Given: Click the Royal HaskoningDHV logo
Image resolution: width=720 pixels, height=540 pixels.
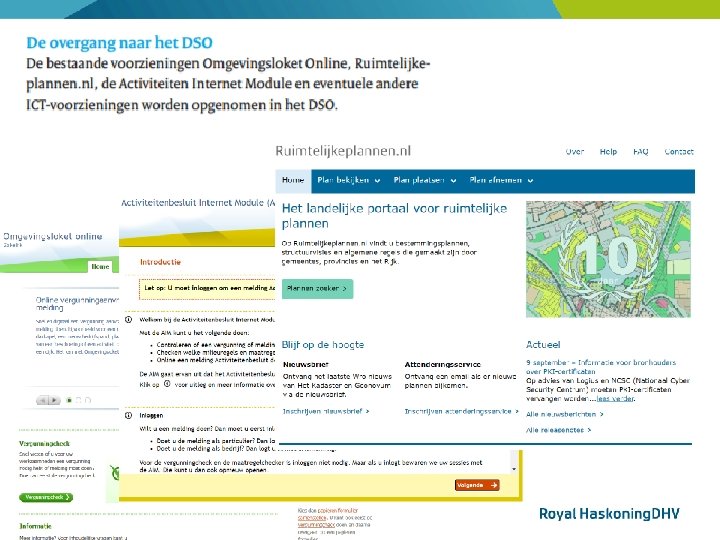Looking at the screenshot, I should pyautogui.click(x=609, y=514).
